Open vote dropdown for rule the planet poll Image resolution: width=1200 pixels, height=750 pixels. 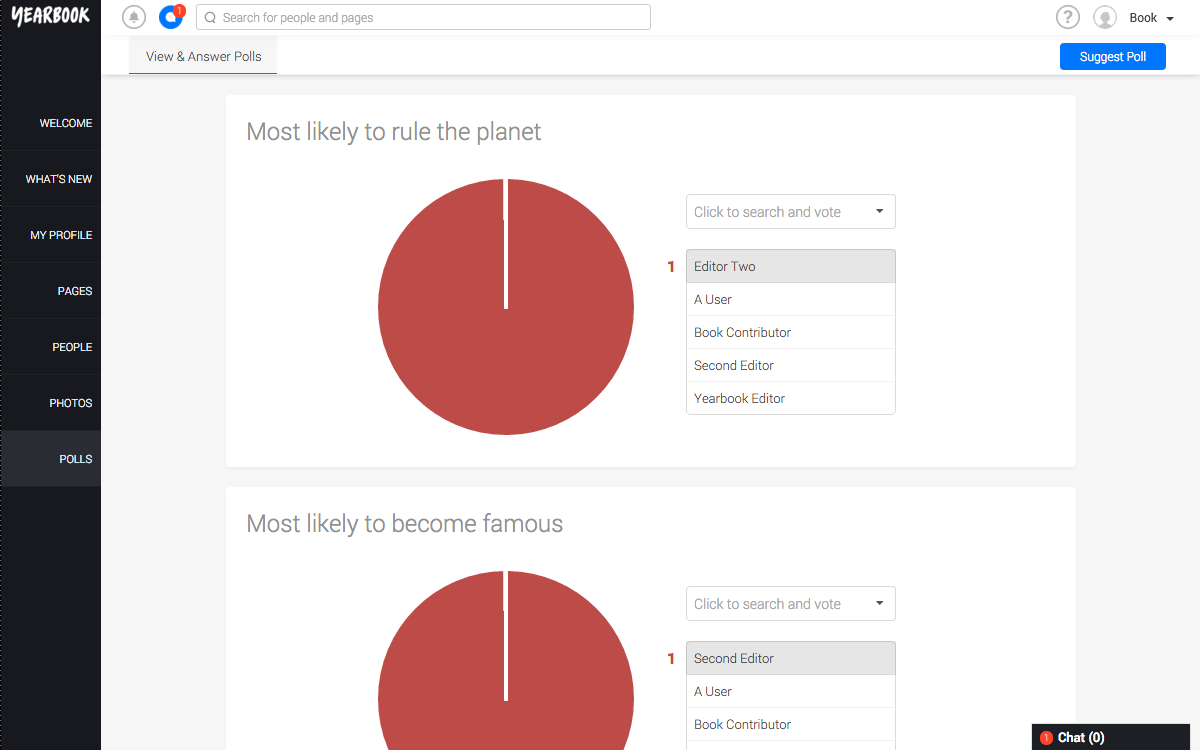pyautogui.click(x=791, y=212)
